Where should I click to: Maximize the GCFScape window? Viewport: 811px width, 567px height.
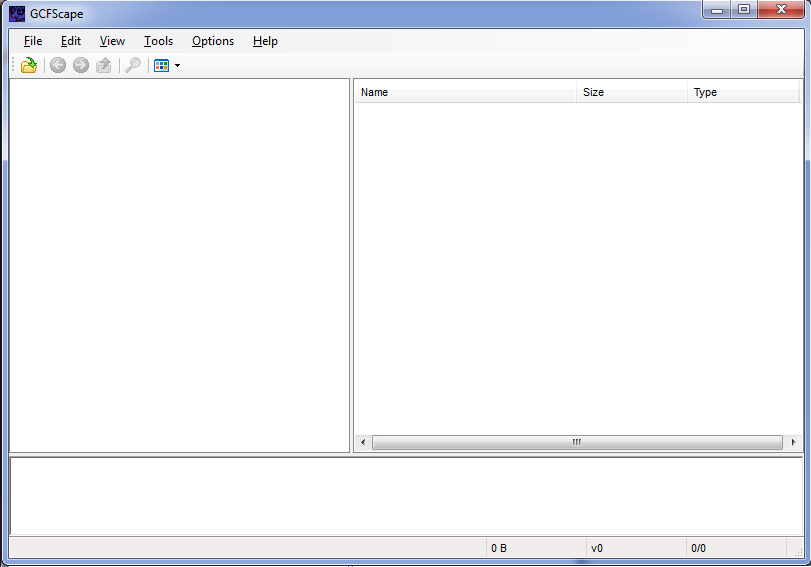[x=744, y=9]
